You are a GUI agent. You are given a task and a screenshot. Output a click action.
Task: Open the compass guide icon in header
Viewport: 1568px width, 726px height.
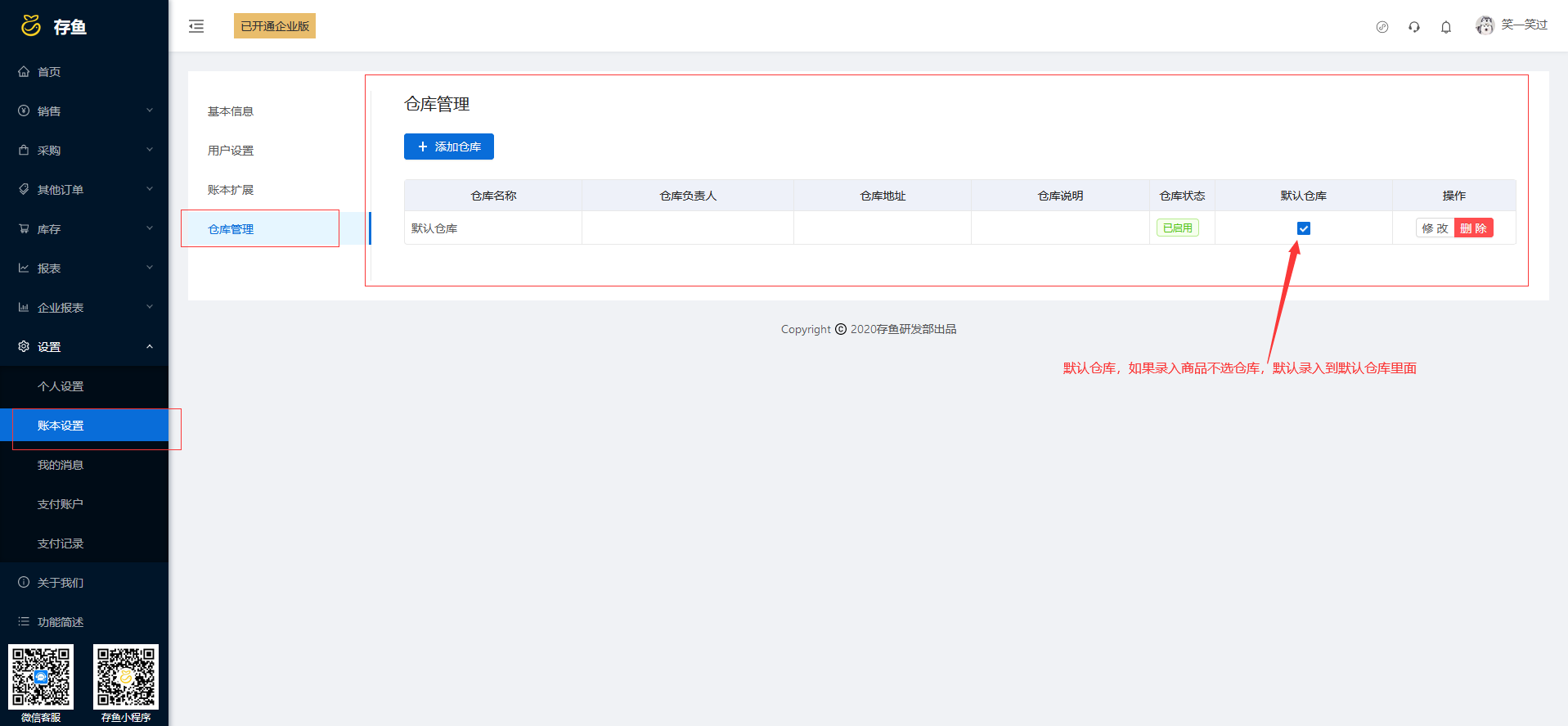(1382, 27)
